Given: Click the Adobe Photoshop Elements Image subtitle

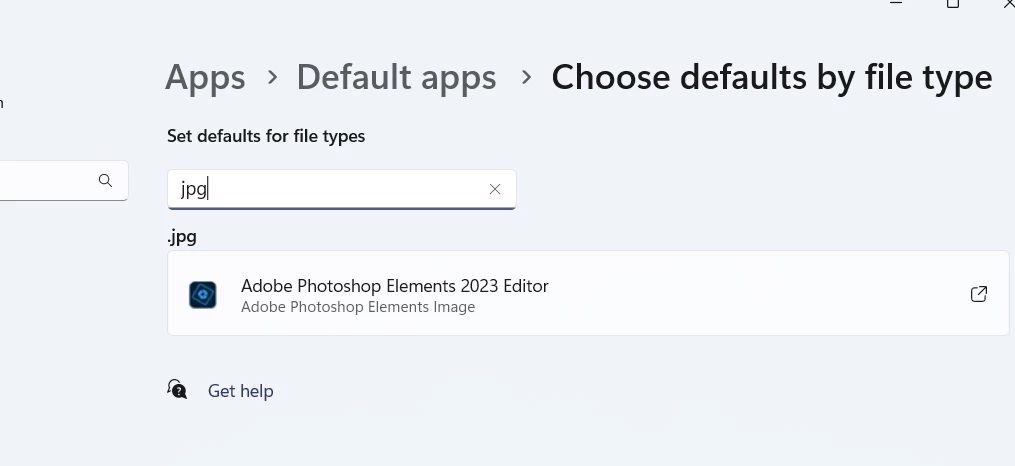Looking at the screenshot, I should pos(358,307).
